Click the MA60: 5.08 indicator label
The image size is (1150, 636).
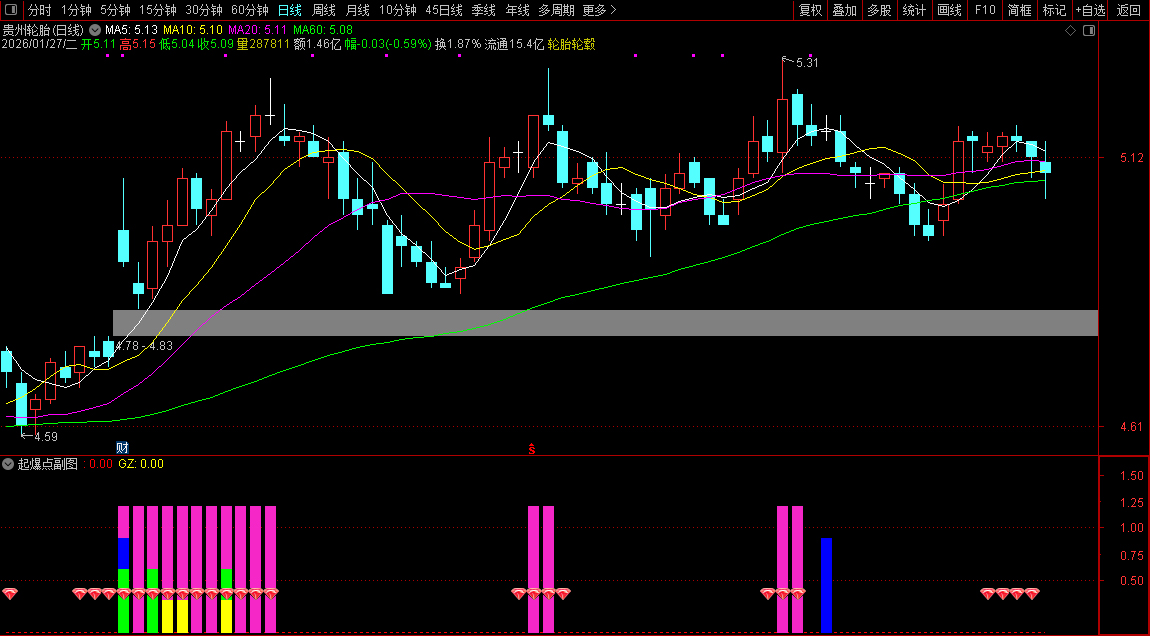point(323,30)
